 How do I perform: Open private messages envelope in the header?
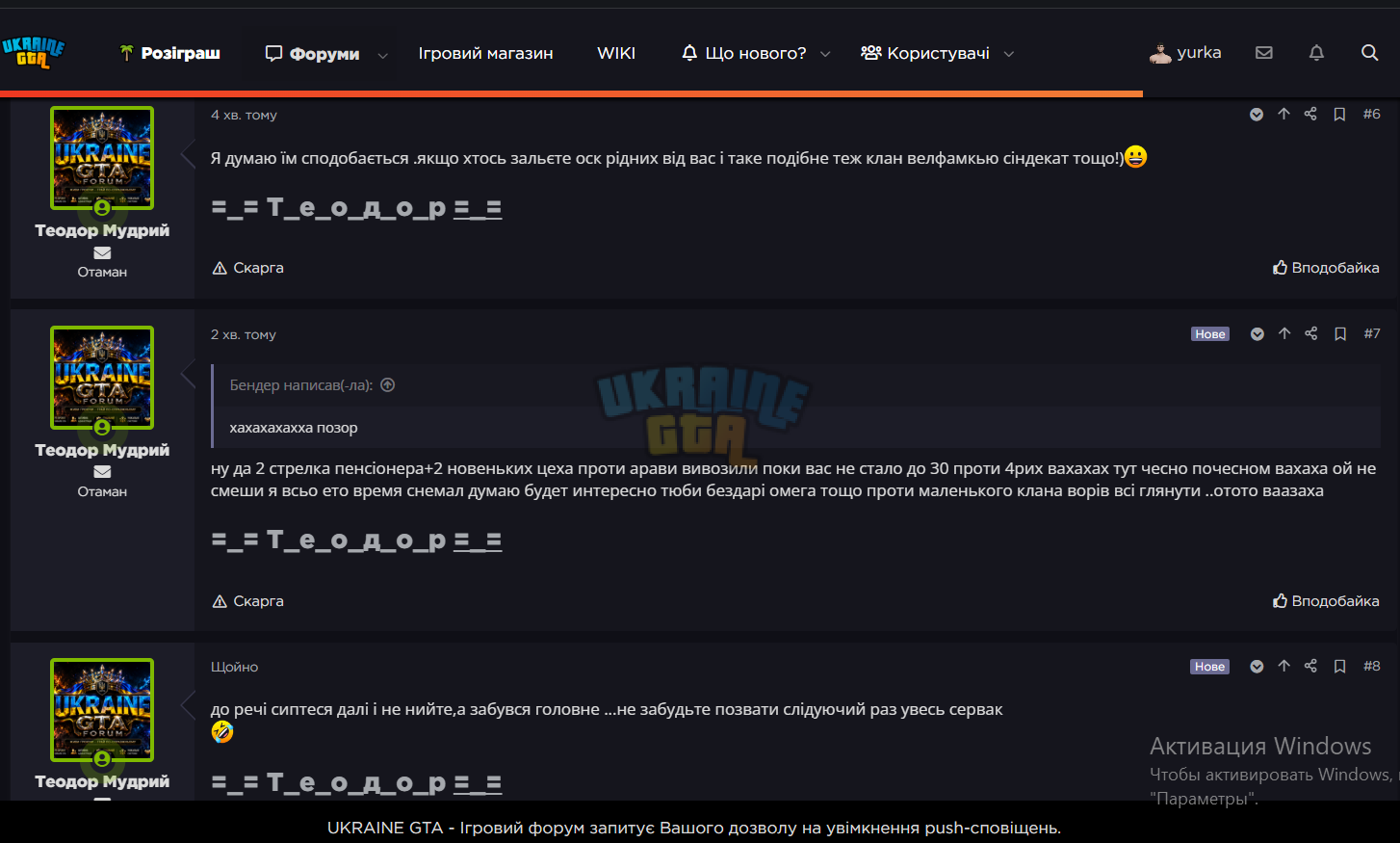click(1264, 53)
